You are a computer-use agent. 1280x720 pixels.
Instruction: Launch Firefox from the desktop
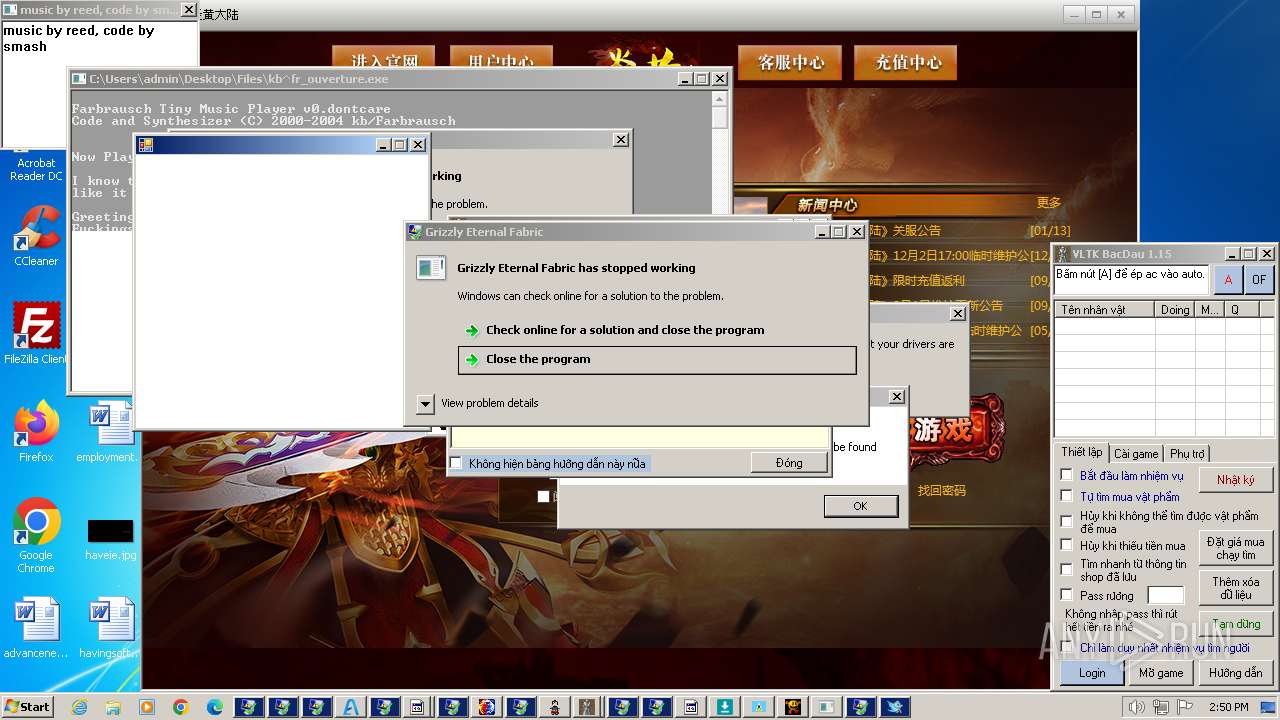tap(36, 431)
